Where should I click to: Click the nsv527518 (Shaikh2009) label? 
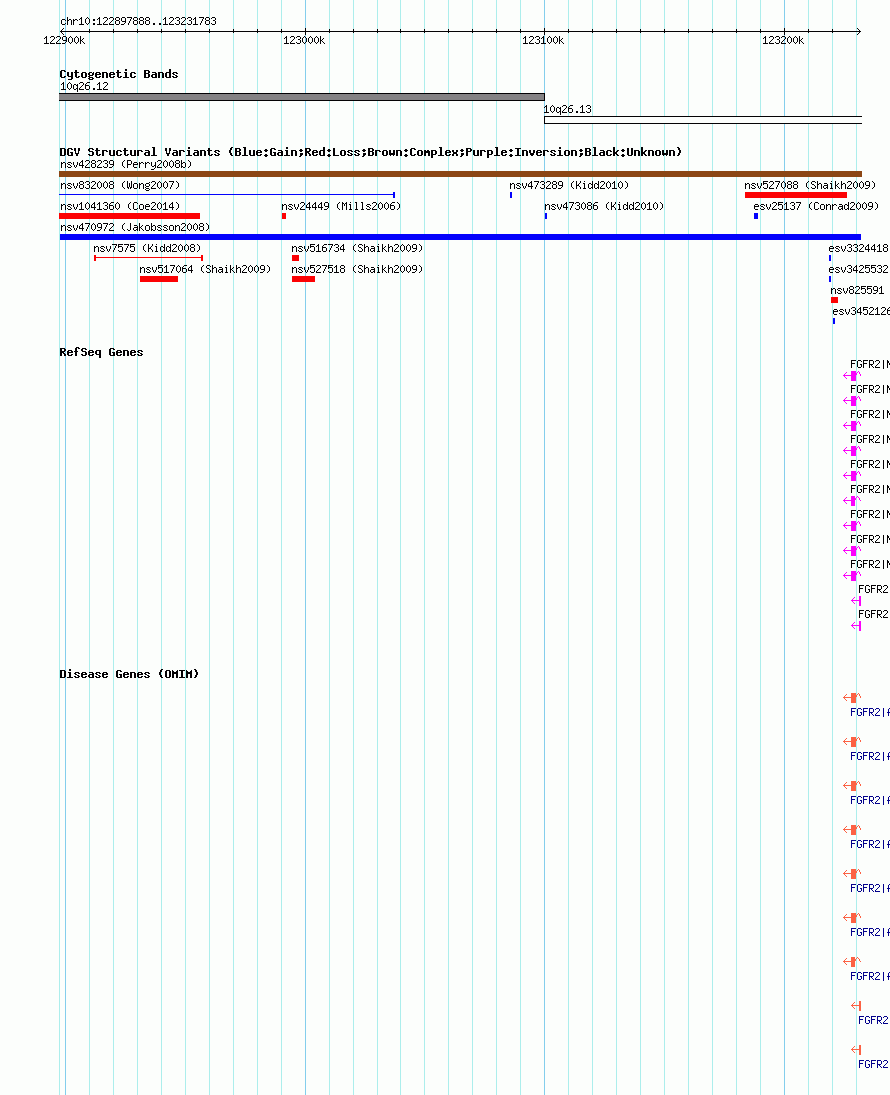(x=357, y=269)
